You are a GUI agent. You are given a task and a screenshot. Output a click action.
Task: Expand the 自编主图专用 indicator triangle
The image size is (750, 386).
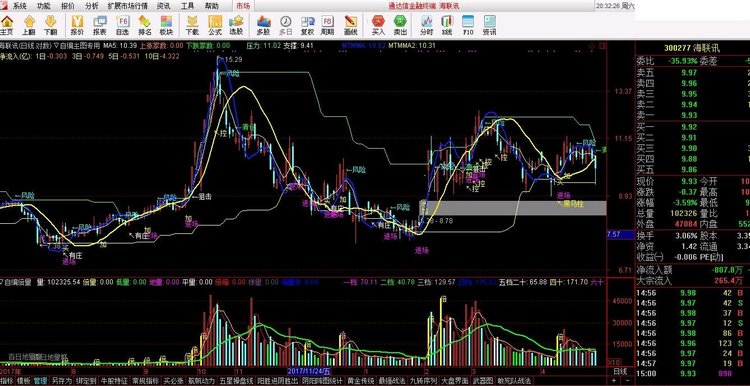56,45
